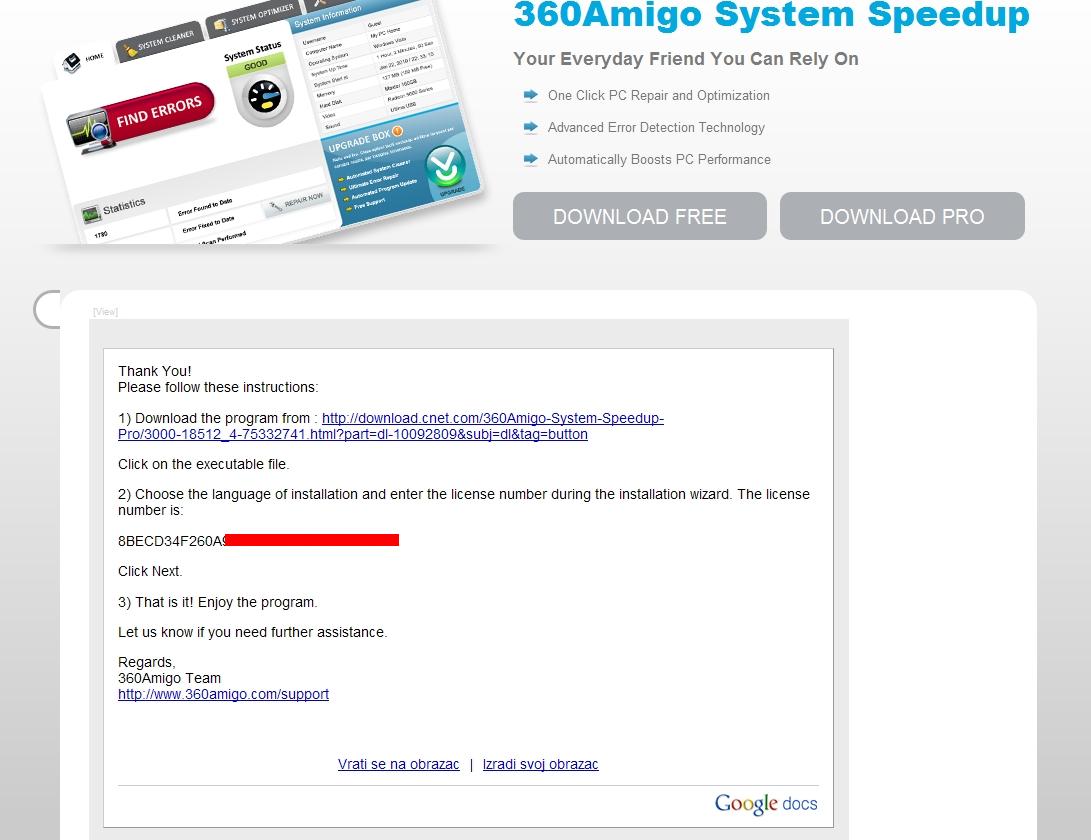The width and height of the screenshot is (1091, 840).
Task: Click the DOWNLOAD PRO button
Action: 902,216
